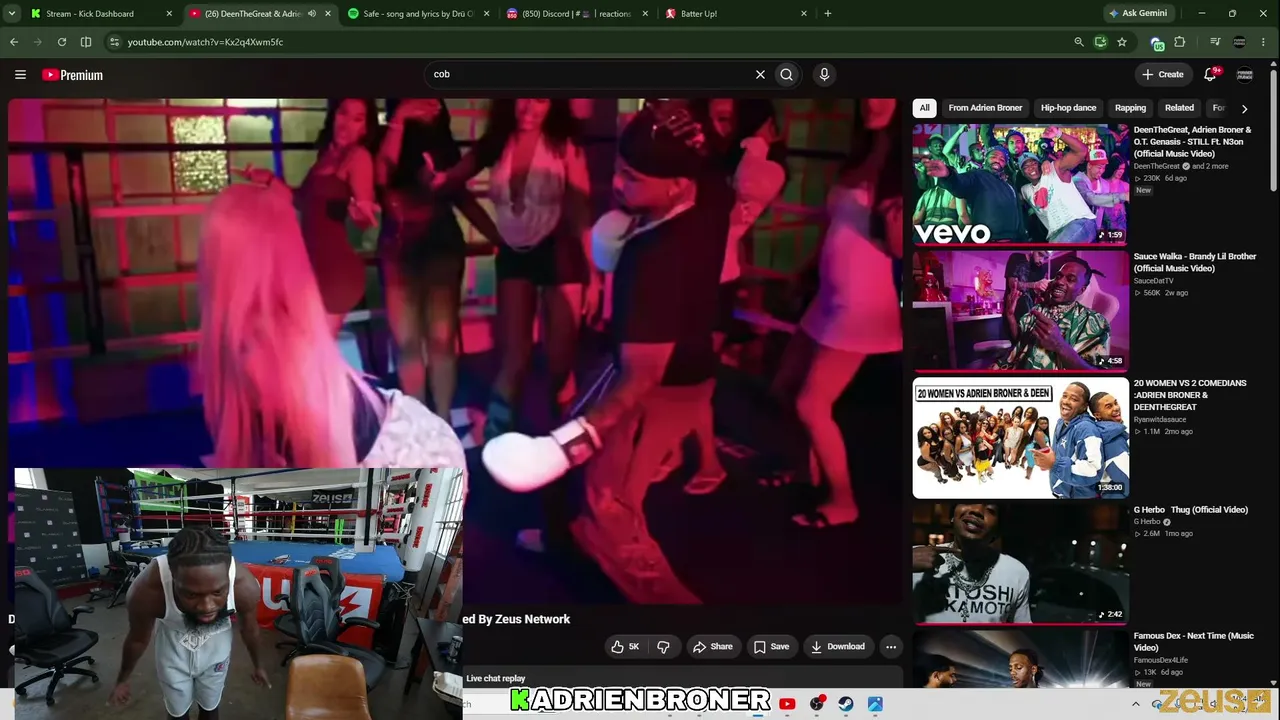1280x720 pixels.
Task: Expand the browser tab search dropdown
Action: pyautogui.click(x=14, y=14)
